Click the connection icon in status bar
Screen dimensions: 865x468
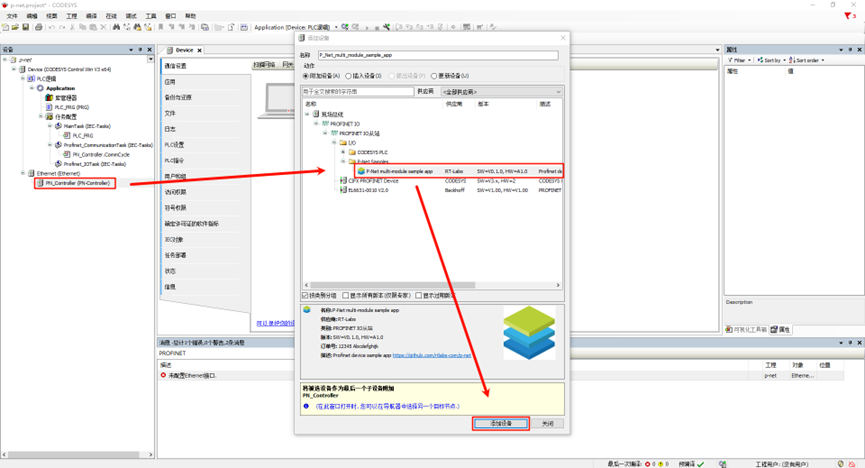click(723, 464)
